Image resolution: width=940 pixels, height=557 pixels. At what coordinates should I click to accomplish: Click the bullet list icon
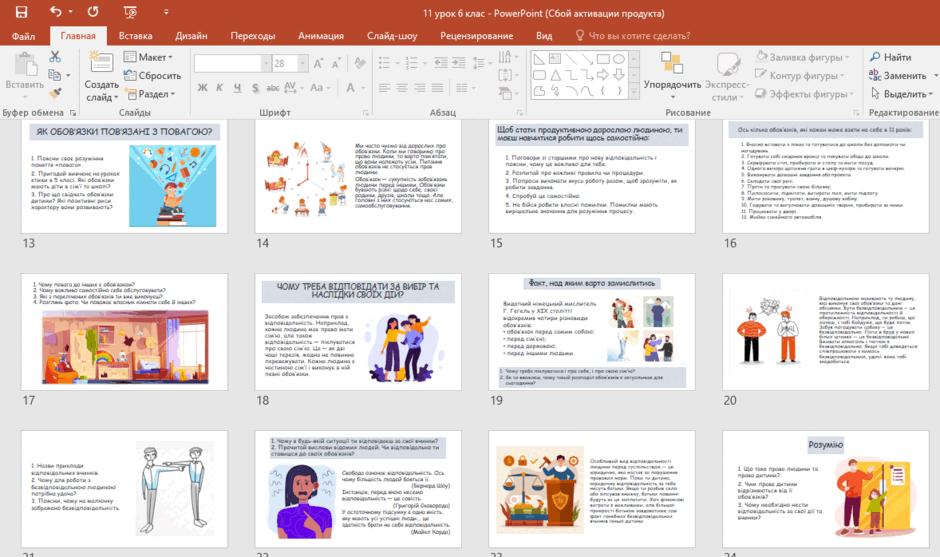[x=384, y=63]
